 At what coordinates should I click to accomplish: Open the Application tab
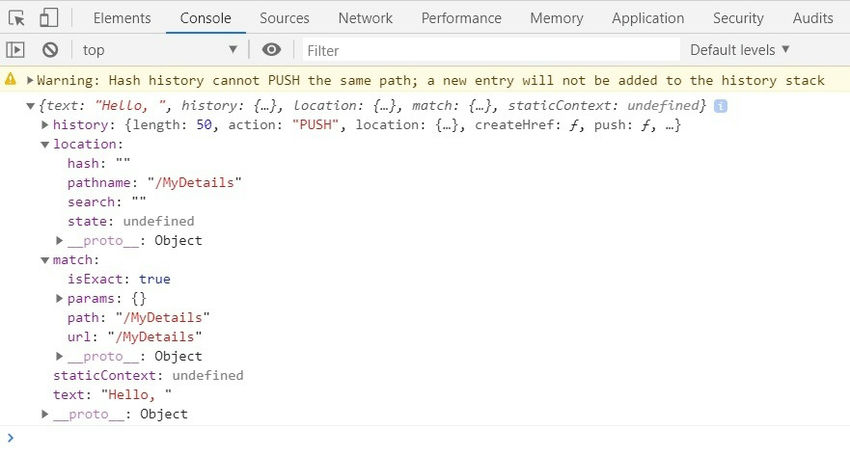click(x=648, y=18)
